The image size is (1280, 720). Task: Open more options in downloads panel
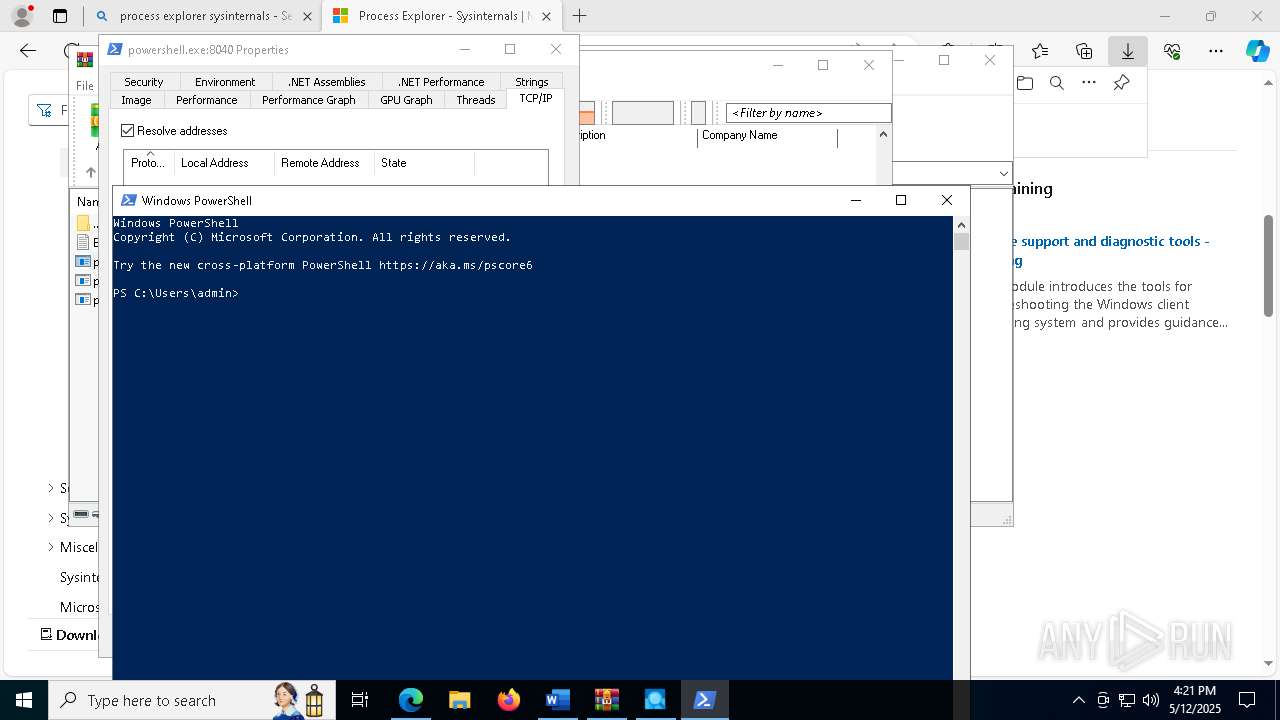[1089, 83]
